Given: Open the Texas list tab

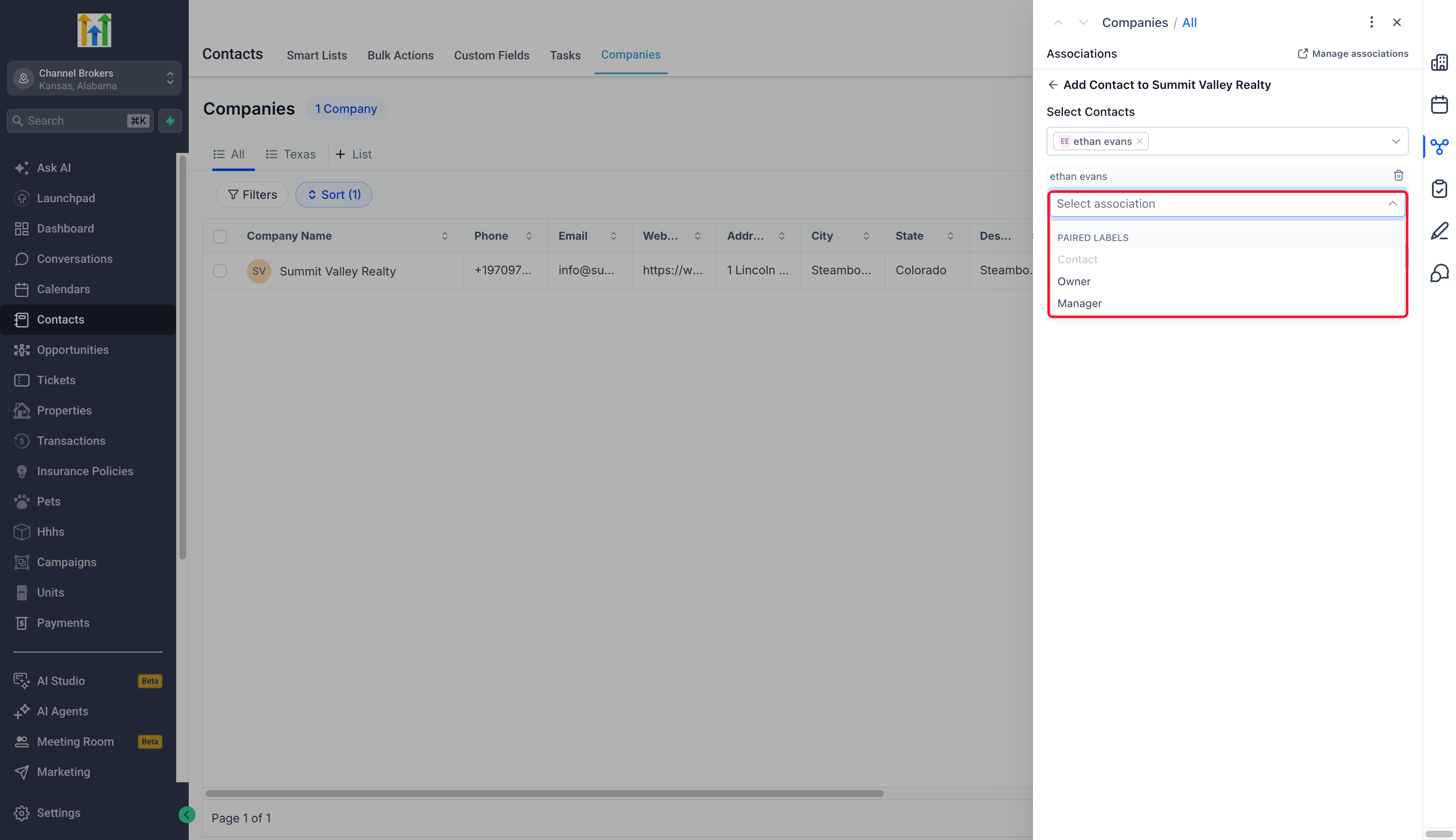Looking at the screenshot, I should click(x=291, y=154).
